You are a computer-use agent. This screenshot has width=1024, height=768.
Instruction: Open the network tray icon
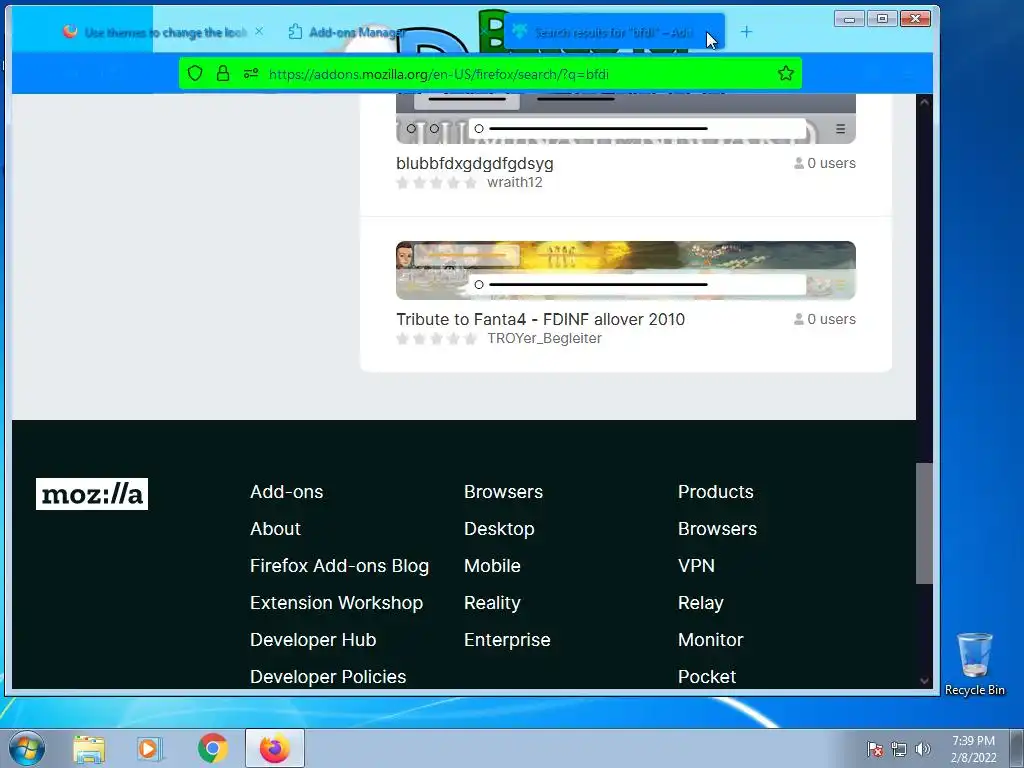tap(899, 749)
